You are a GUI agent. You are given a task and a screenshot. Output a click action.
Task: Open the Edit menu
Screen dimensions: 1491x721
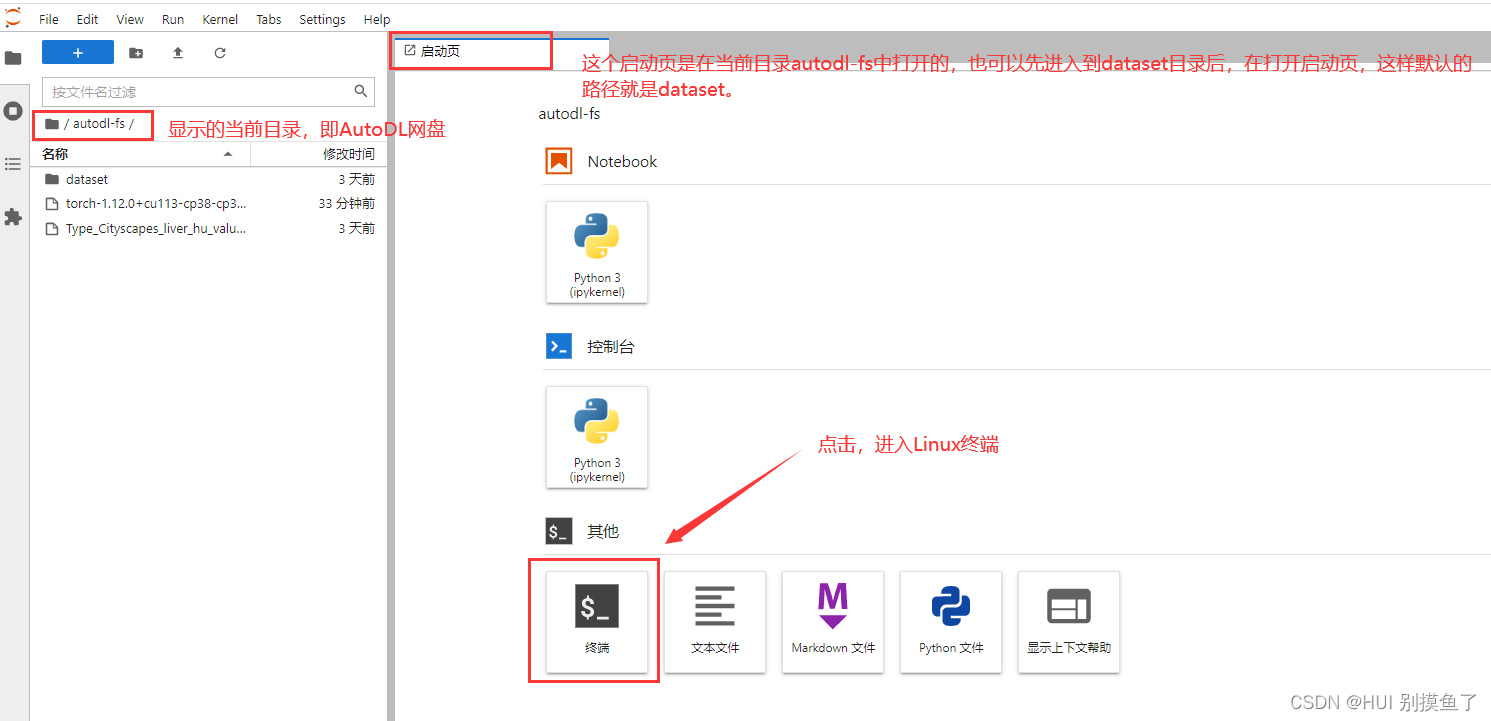(x=87, y=19)
